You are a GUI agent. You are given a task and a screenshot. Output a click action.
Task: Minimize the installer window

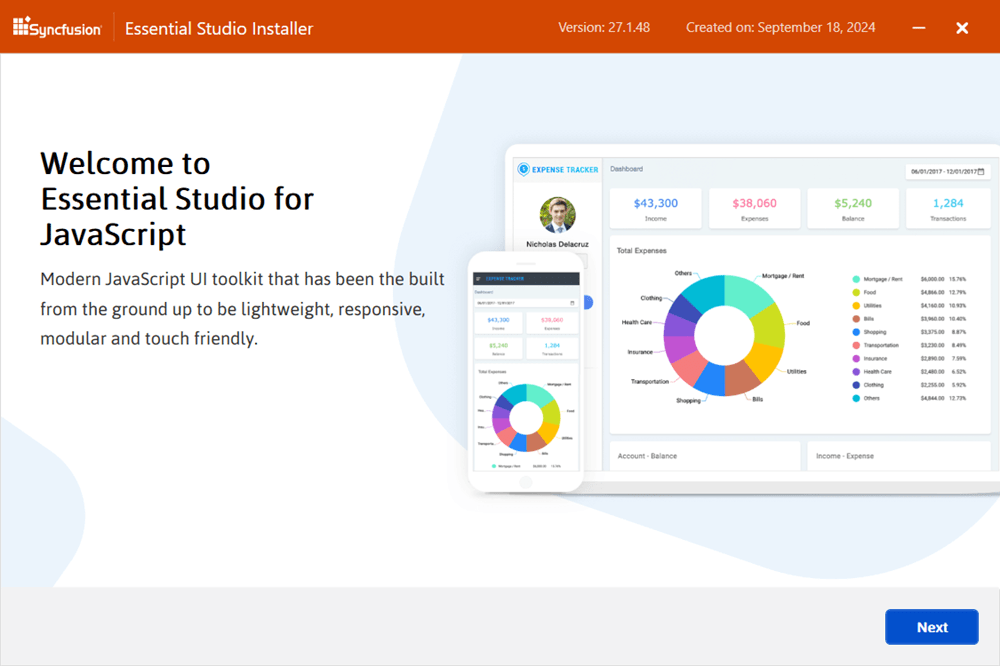(x=918, y=28)
